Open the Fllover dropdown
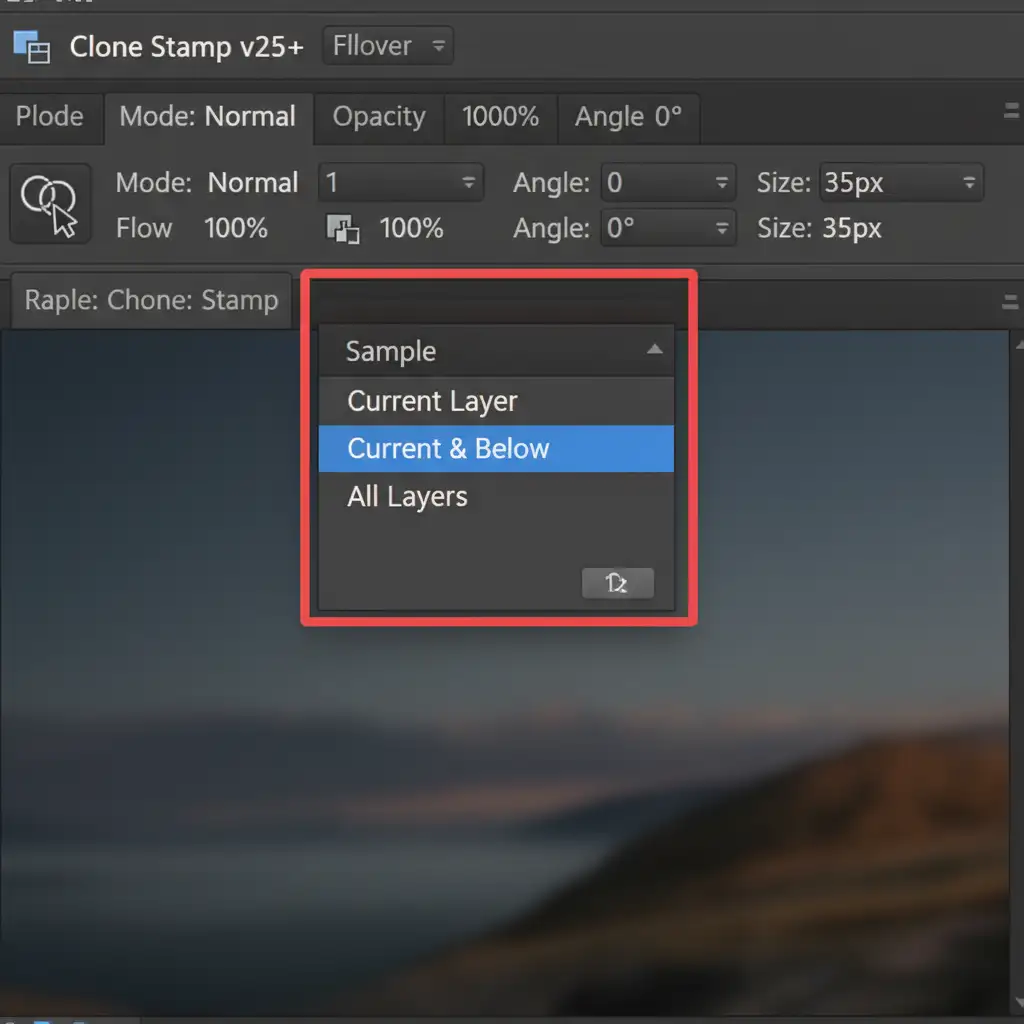1024x1024 pixels. point(387,46)
